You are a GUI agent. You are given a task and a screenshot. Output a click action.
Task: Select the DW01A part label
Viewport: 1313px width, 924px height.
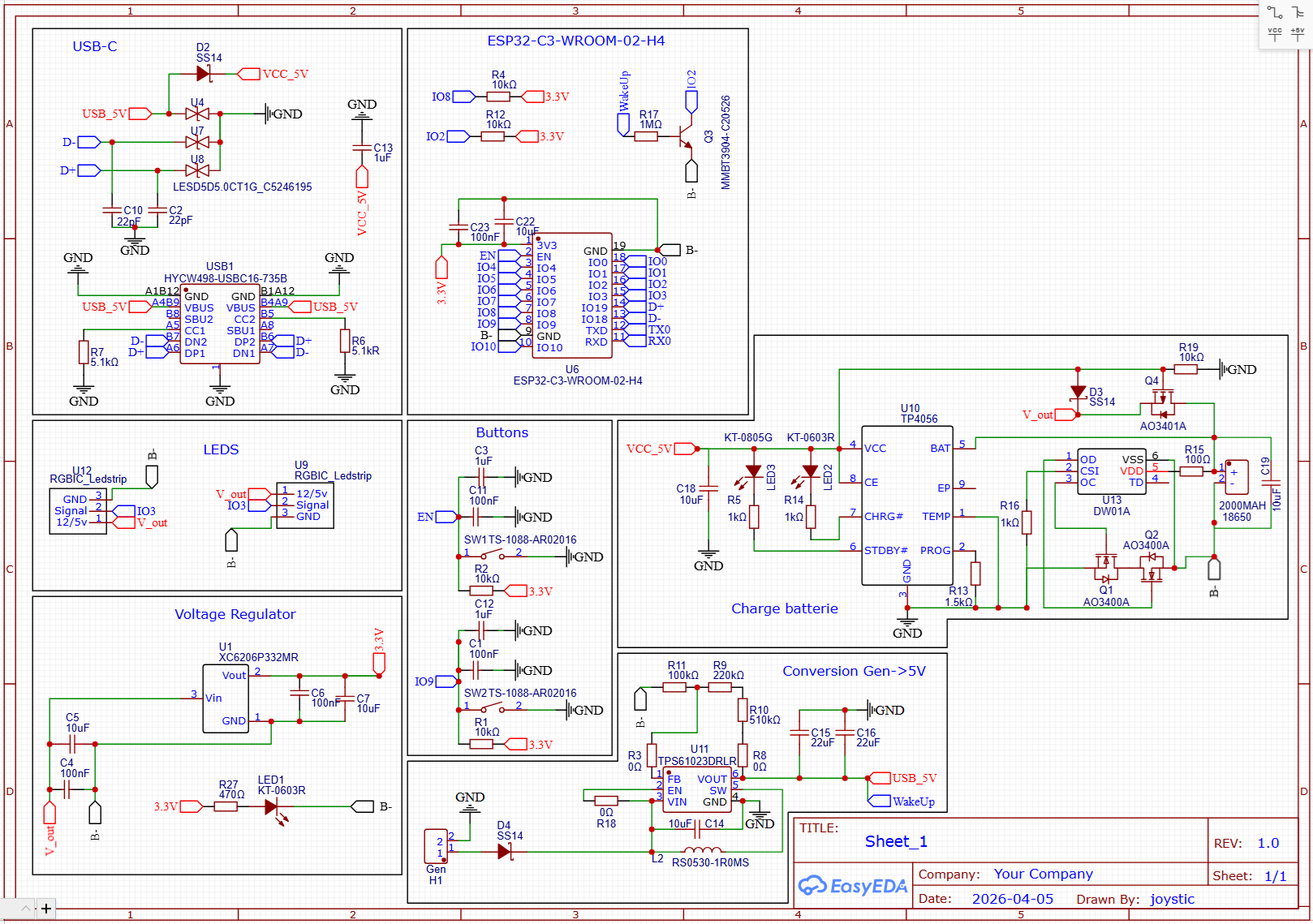click(1112, 511)
